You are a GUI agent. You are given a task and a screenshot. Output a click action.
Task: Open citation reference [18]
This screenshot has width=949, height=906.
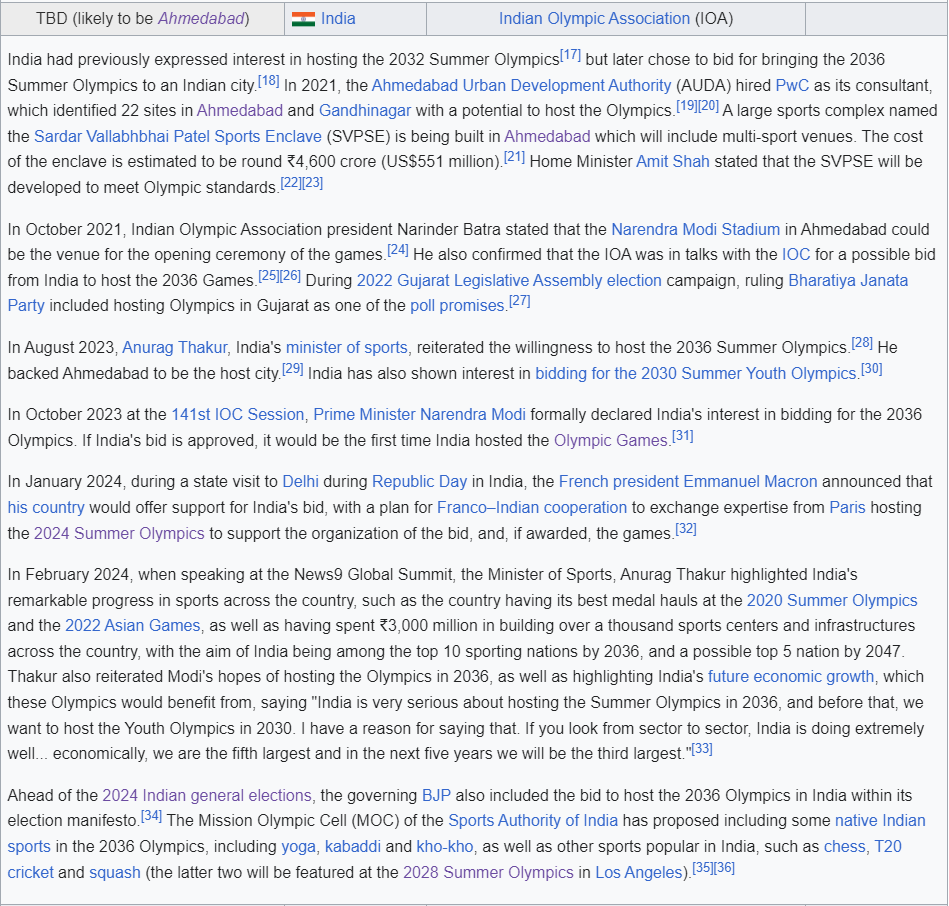tap(269, 80)
